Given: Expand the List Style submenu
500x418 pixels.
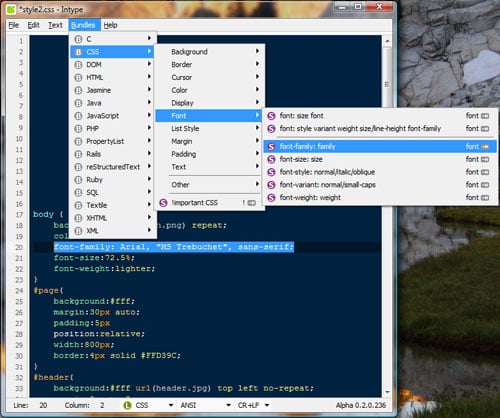Looking at the screenshot, I should (x=209, y=128).
